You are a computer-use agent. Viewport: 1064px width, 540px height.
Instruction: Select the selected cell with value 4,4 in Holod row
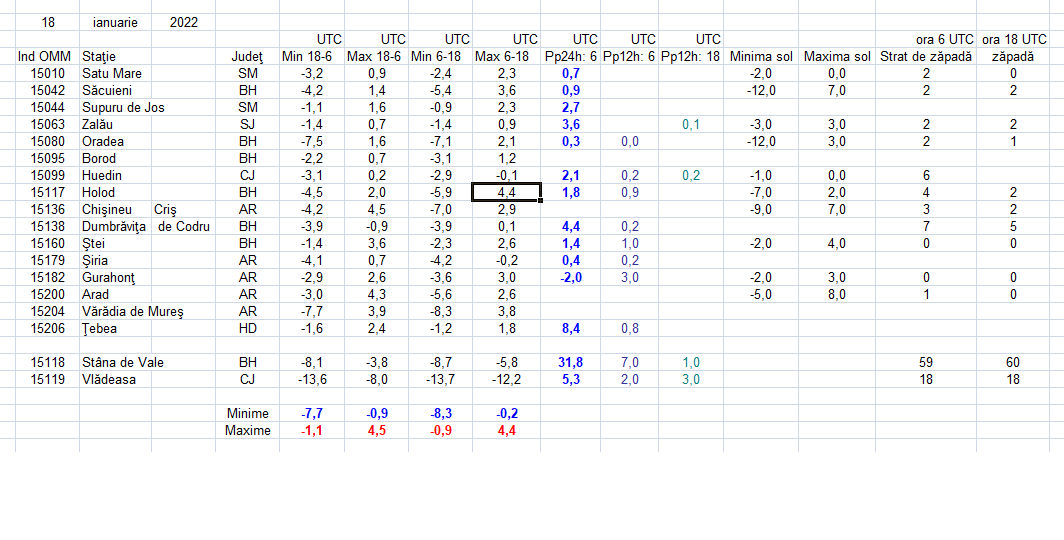[506, 192]
